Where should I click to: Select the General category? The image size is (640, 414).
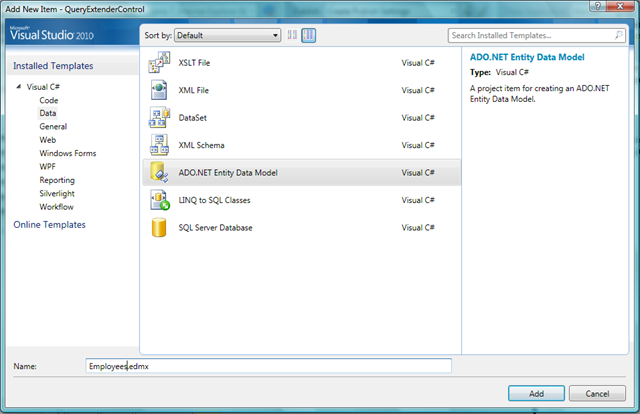(53, 127)
